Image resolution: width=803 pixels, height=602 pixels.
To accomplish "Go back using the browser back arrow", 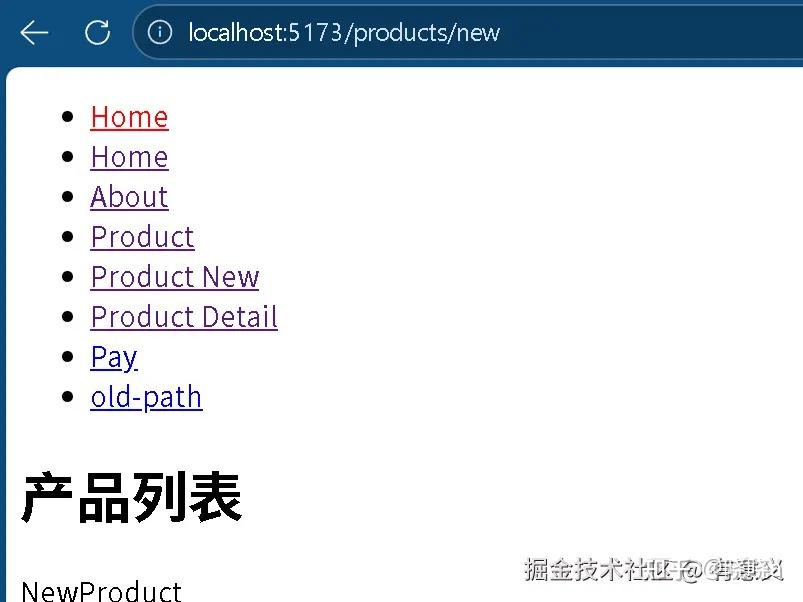I will (x=34, y=33).
